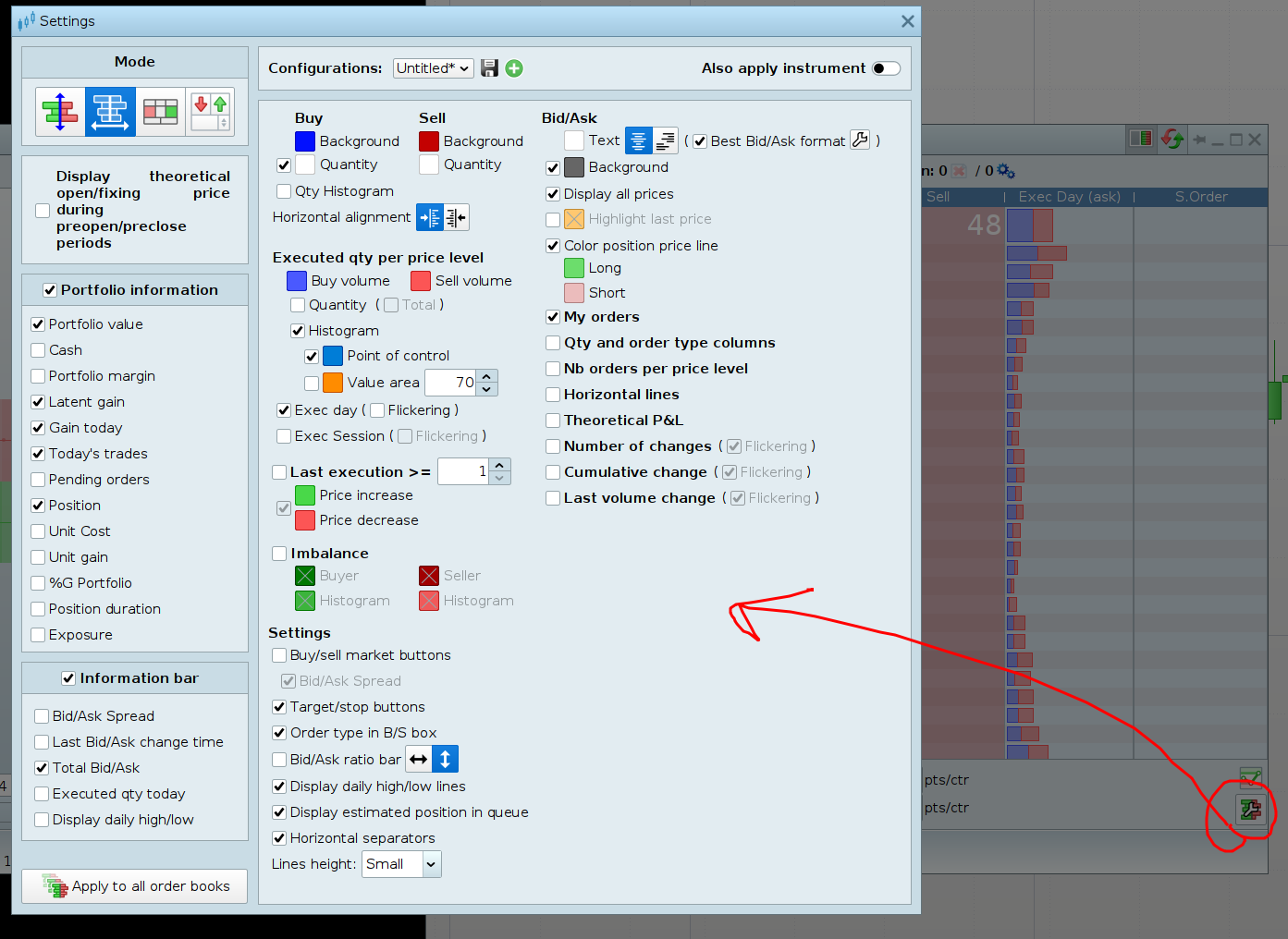The width and height of the screenshot is (1288, 939).
Task: Click the red cancel orders icon
Action: click(x=959, y=171)
